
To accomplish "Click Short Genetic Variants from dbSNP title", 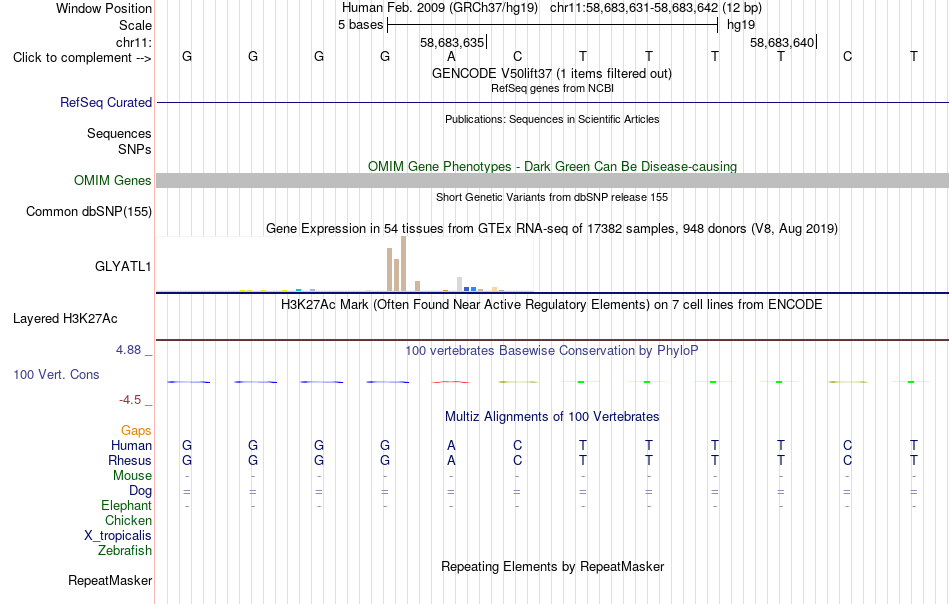I will (x=552, y=197).
